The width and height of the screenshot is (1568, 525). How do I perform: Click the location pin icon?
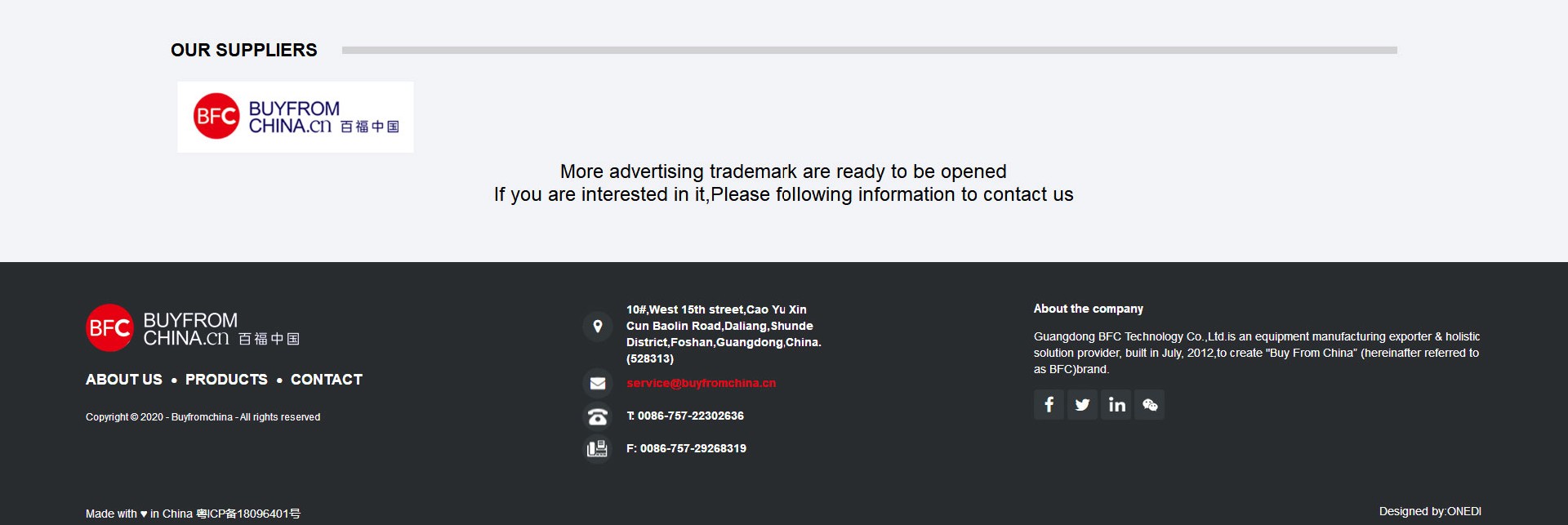coord(598,327)
